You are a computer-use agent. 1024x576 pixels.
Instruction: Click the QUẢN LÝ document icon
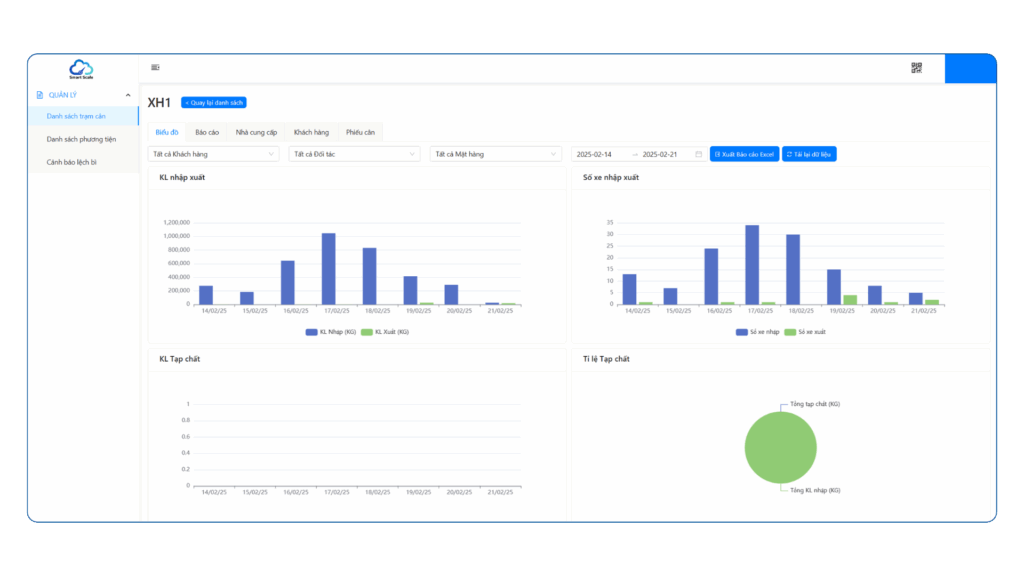tap(40, 95)
